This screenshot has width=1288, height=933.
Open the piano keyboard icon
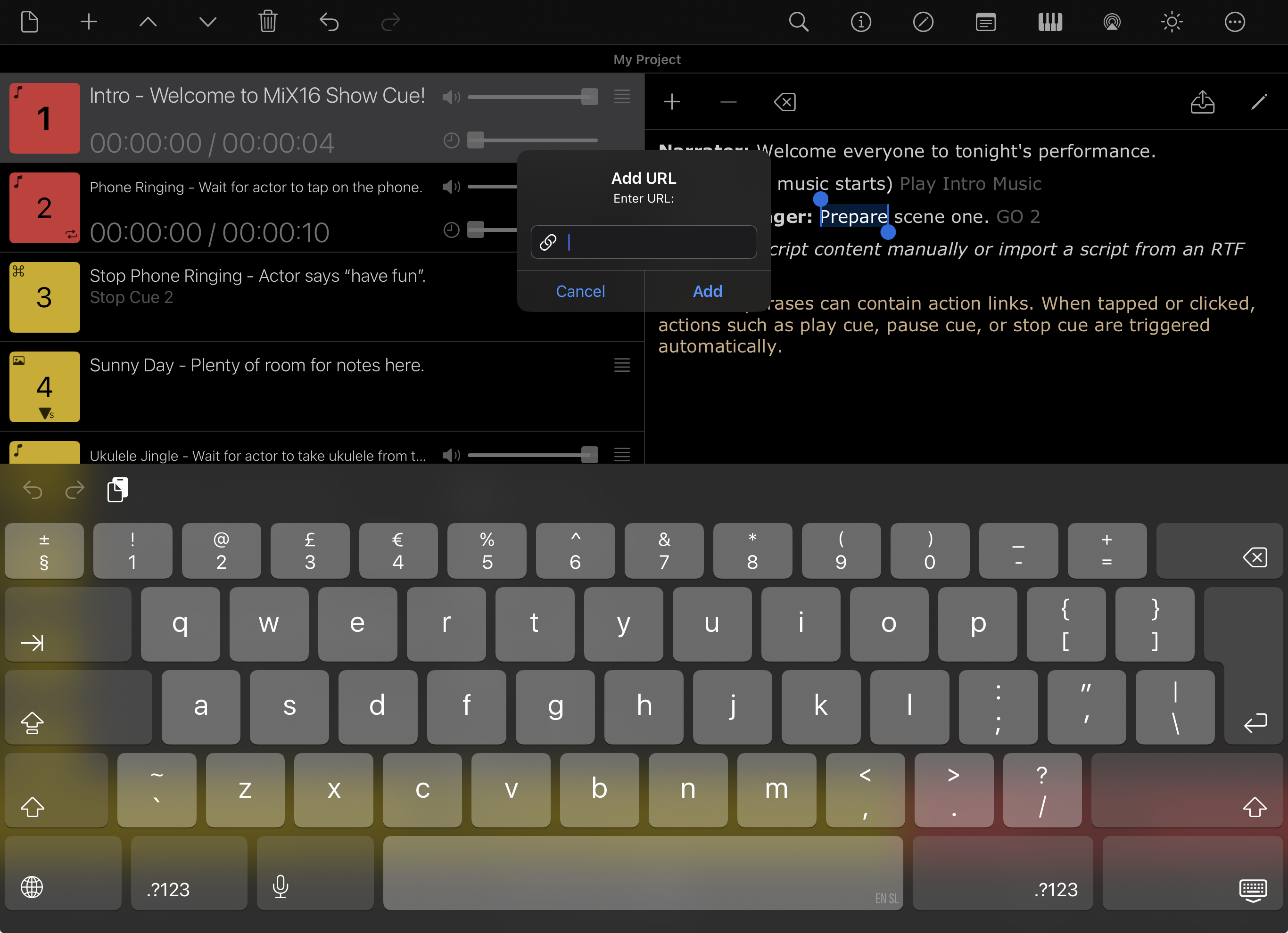coord(1049,22)
